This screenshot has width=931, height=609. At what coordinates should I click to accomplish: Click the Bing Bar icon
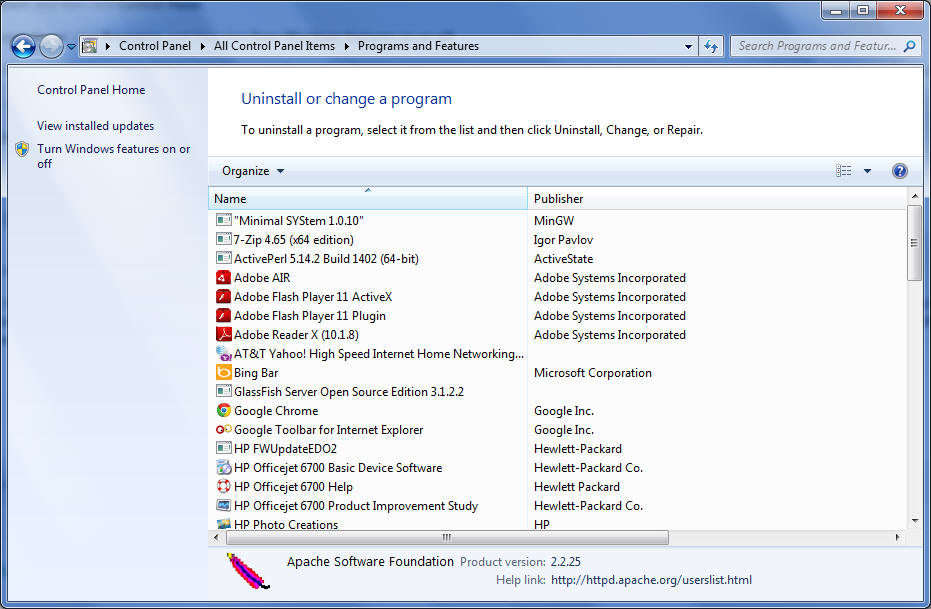224,372
